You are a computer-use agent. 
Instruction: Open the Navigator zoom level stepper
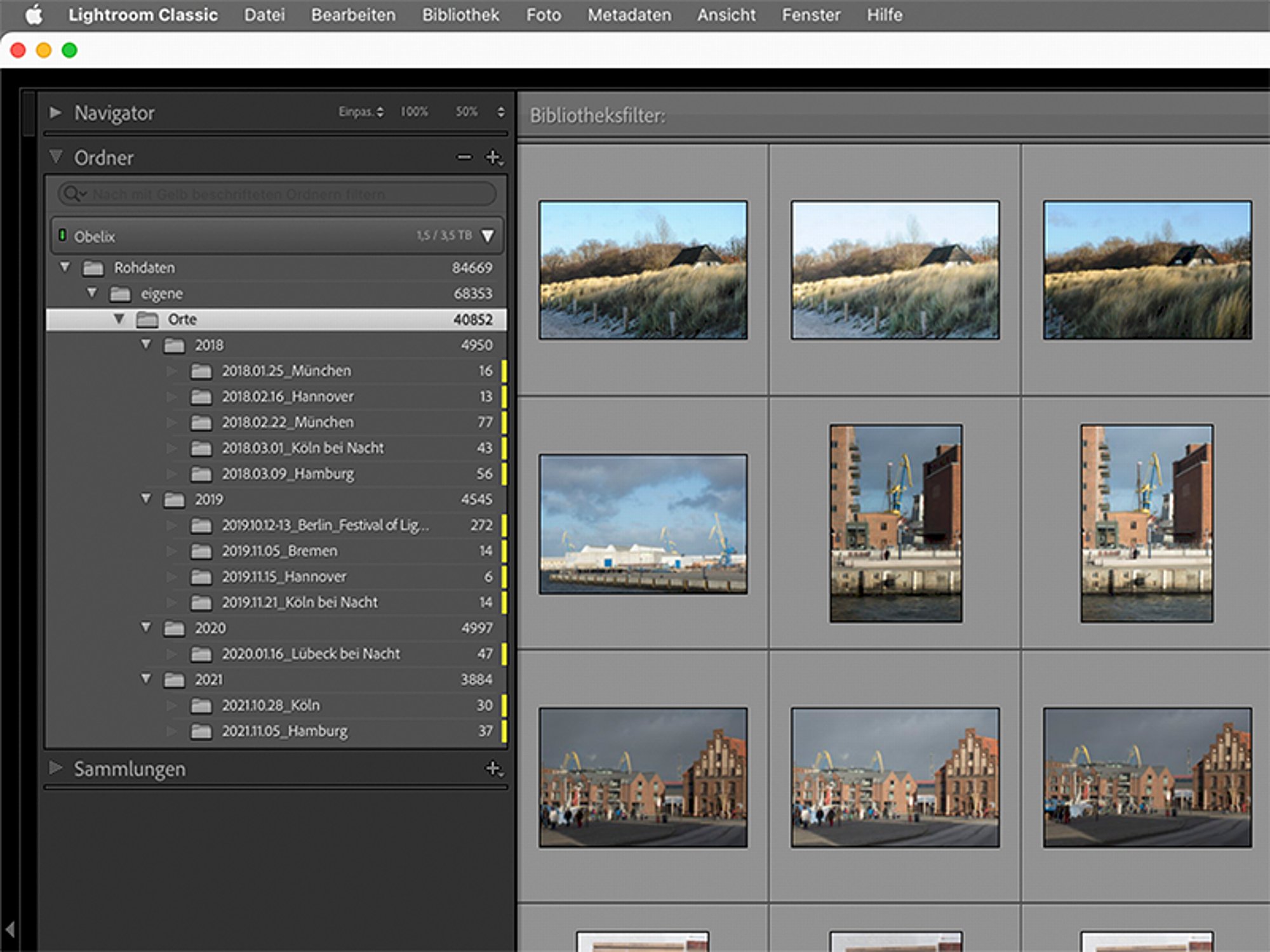coord(501,112)
